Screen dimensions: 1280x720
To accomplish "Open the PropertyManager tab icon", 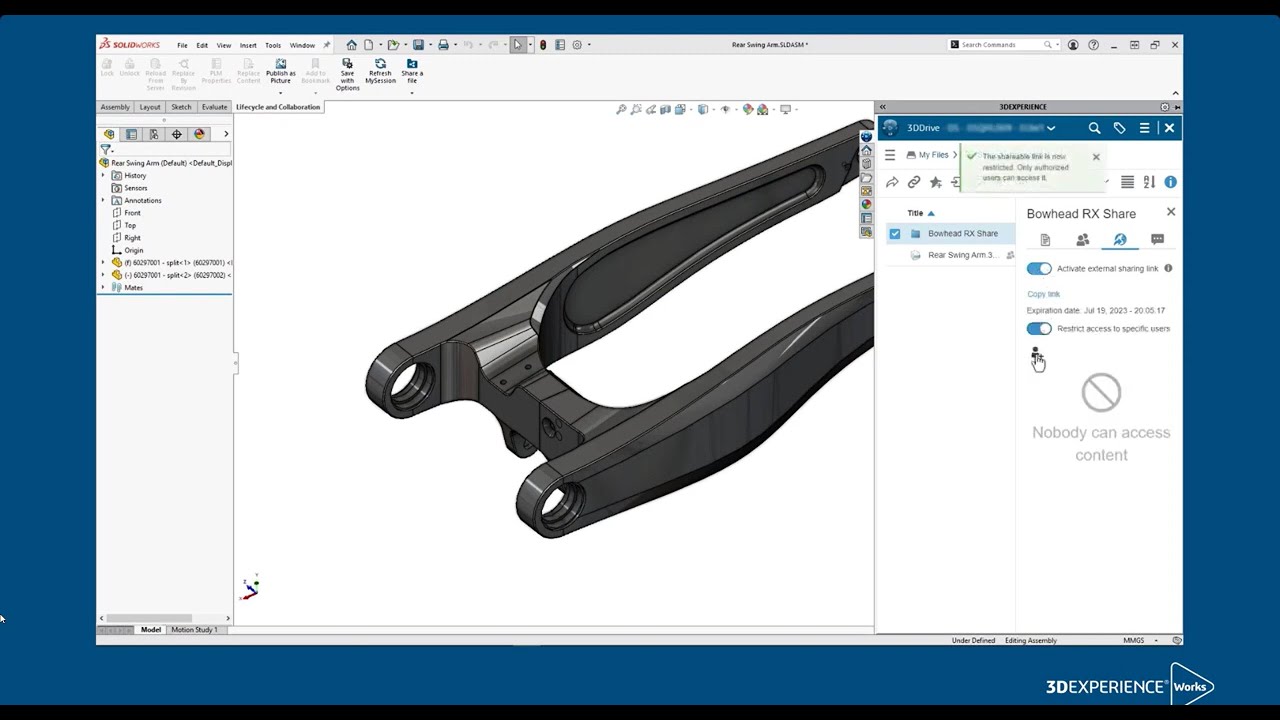I will (x=131, y=134).
